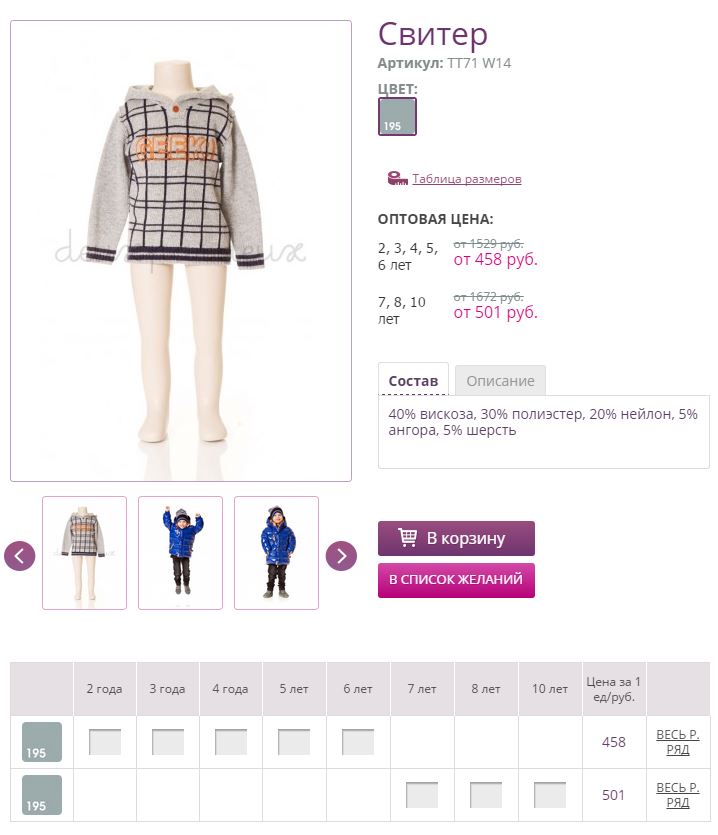
Task: Select the sweater thumbnail image
Action: click(x=85, y=553)
